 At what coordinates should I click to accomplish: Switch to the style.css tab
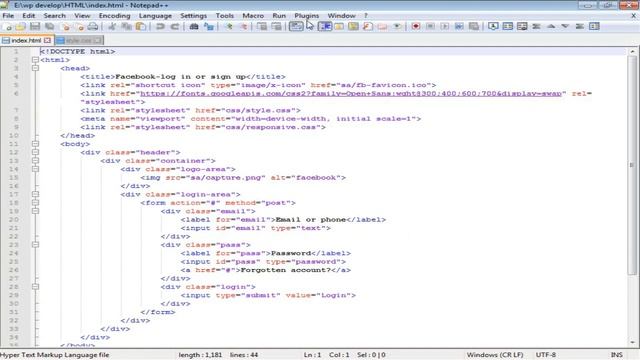(78, 40)
